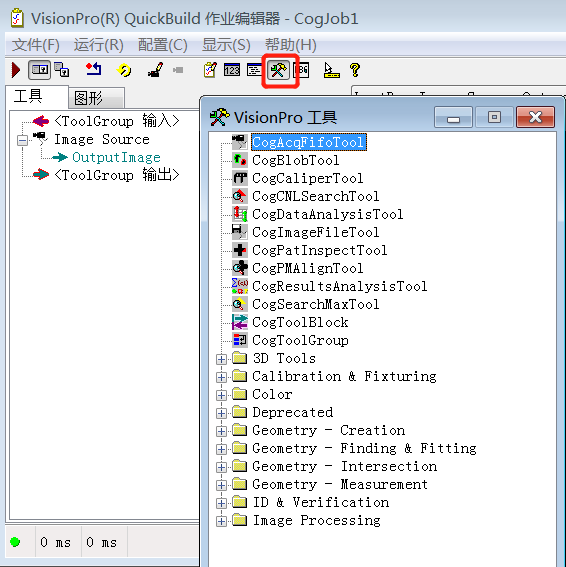This screenshot has width=566, height=567.
Task: Click the CogCNLSearchTool icon
Action: click(x=240, y=196)
